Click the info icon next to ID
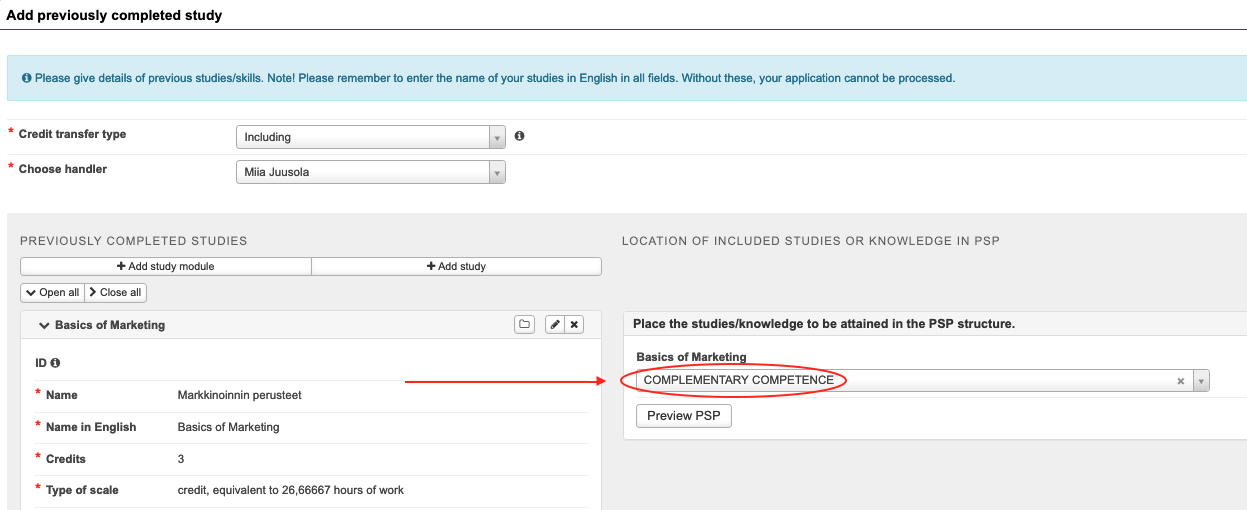 55,363
